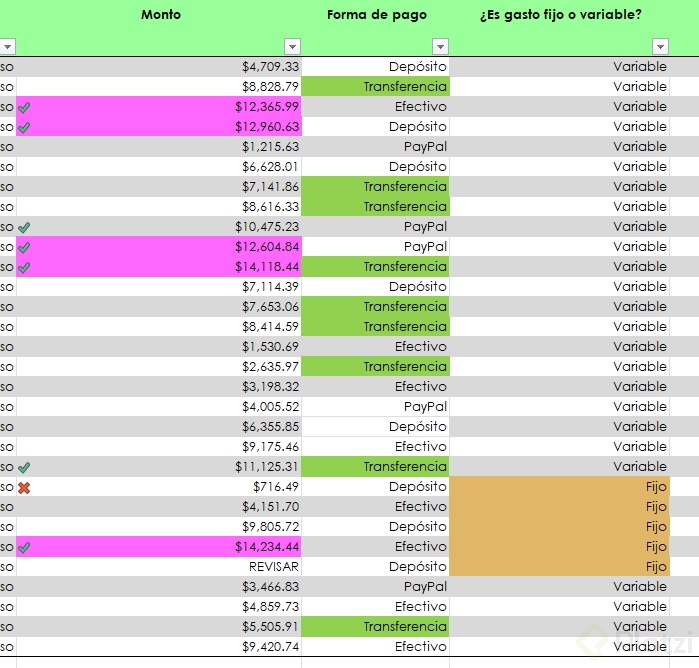The image size is (699, 668).
Task: Expand the gasto fijo o variable filter
Action: pos(659,47)
